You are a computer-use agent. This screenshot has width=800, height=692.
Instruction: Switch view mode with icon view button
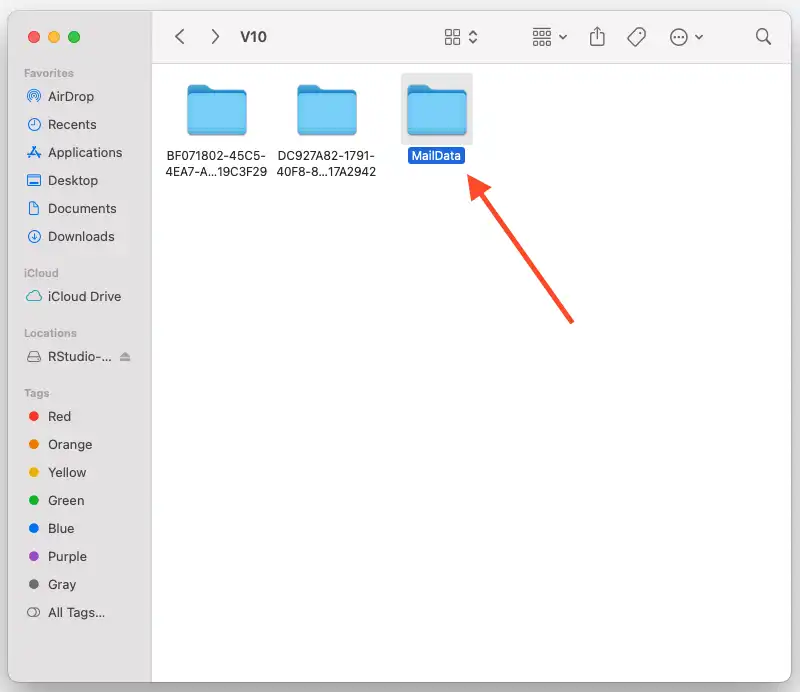click(460, 37)
